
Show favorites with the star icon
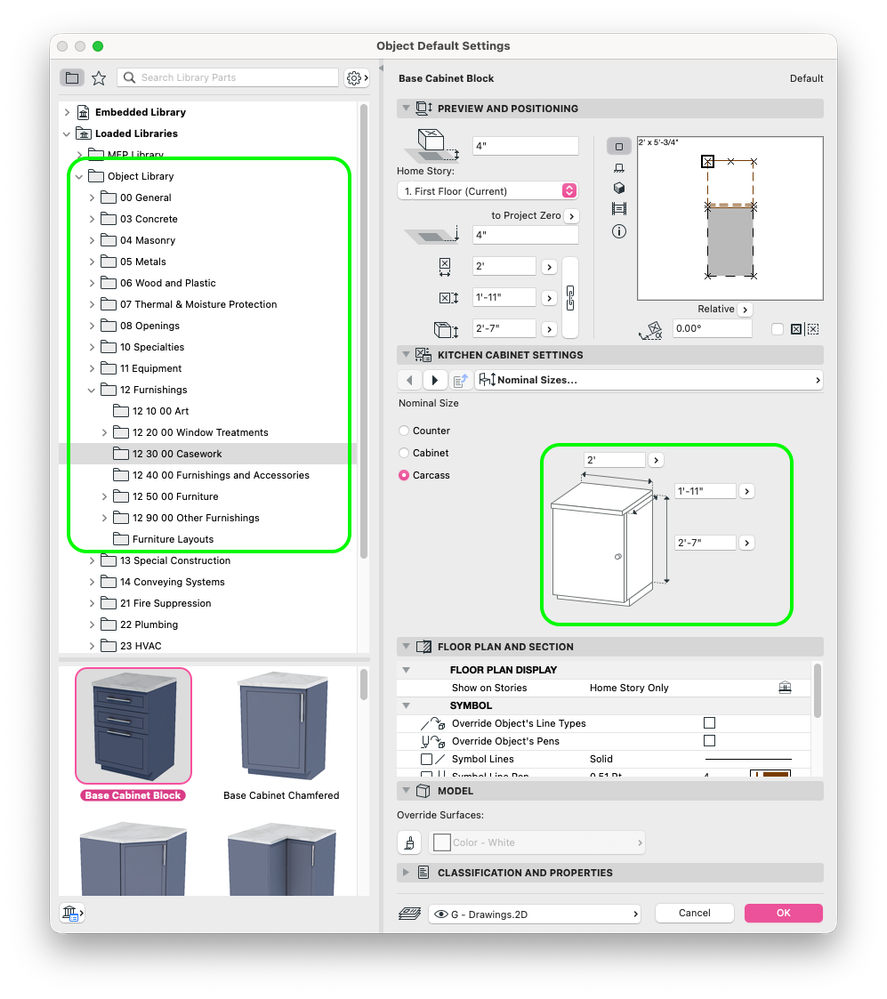coord(99,78)
